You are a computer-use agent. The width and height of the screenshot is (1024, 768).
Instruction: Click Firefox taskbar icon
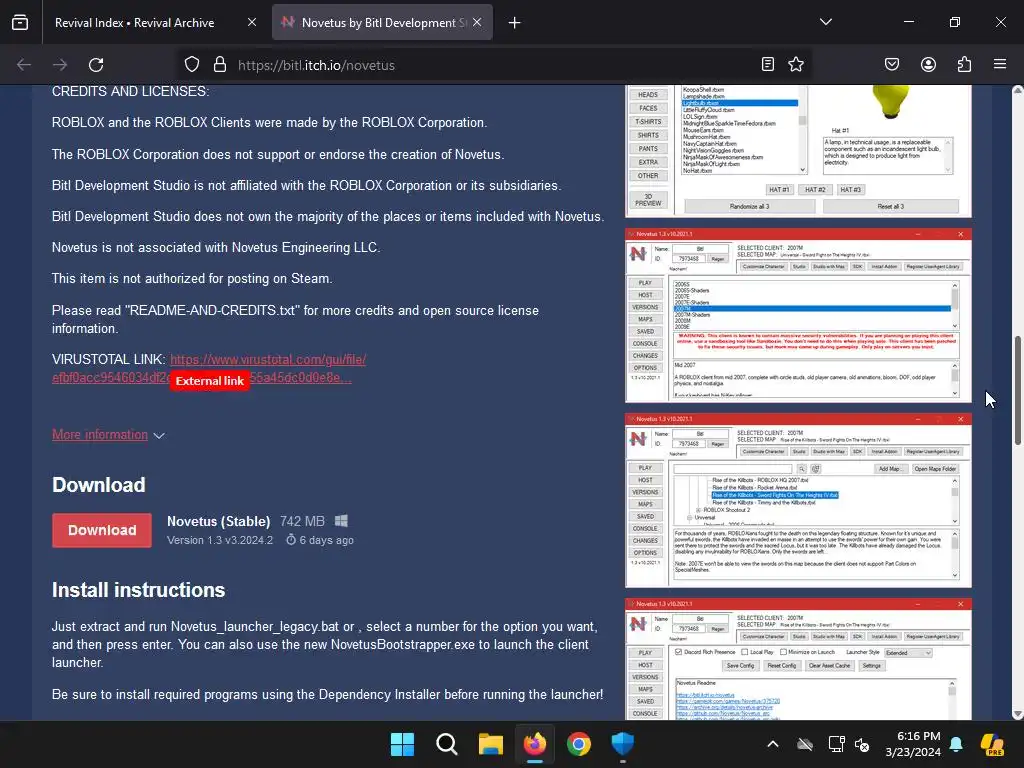pyautogui.click(x=535, y=744)
